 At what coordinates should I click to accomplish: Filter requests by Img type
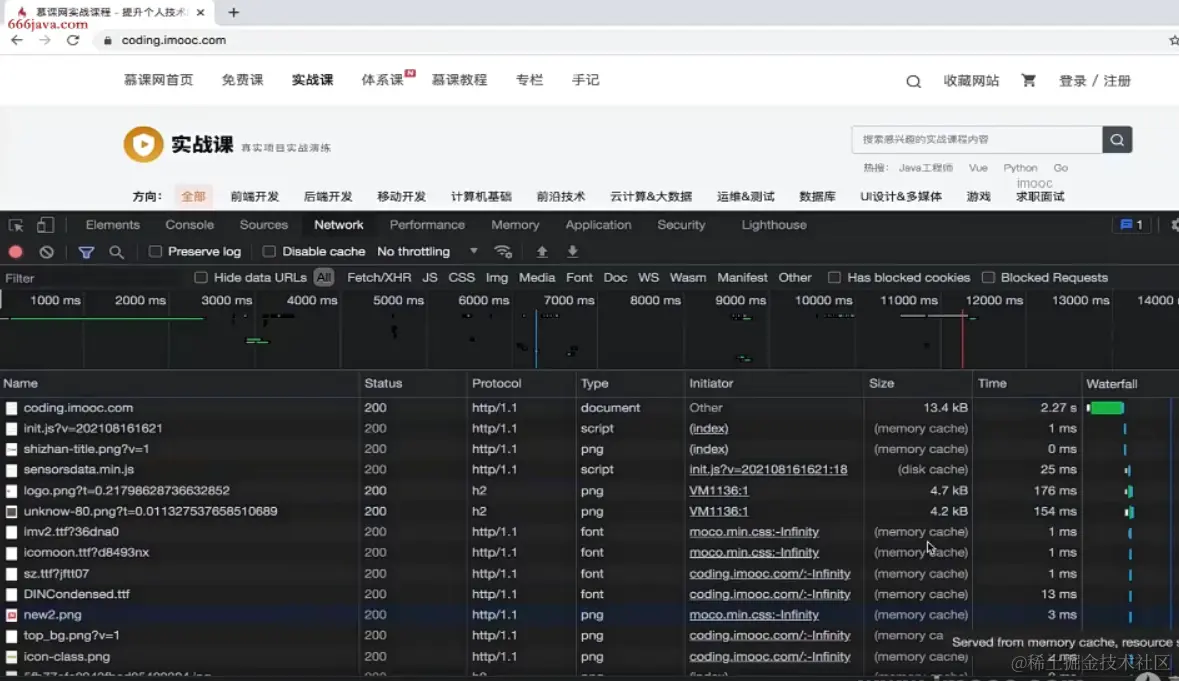click(496, 277)
